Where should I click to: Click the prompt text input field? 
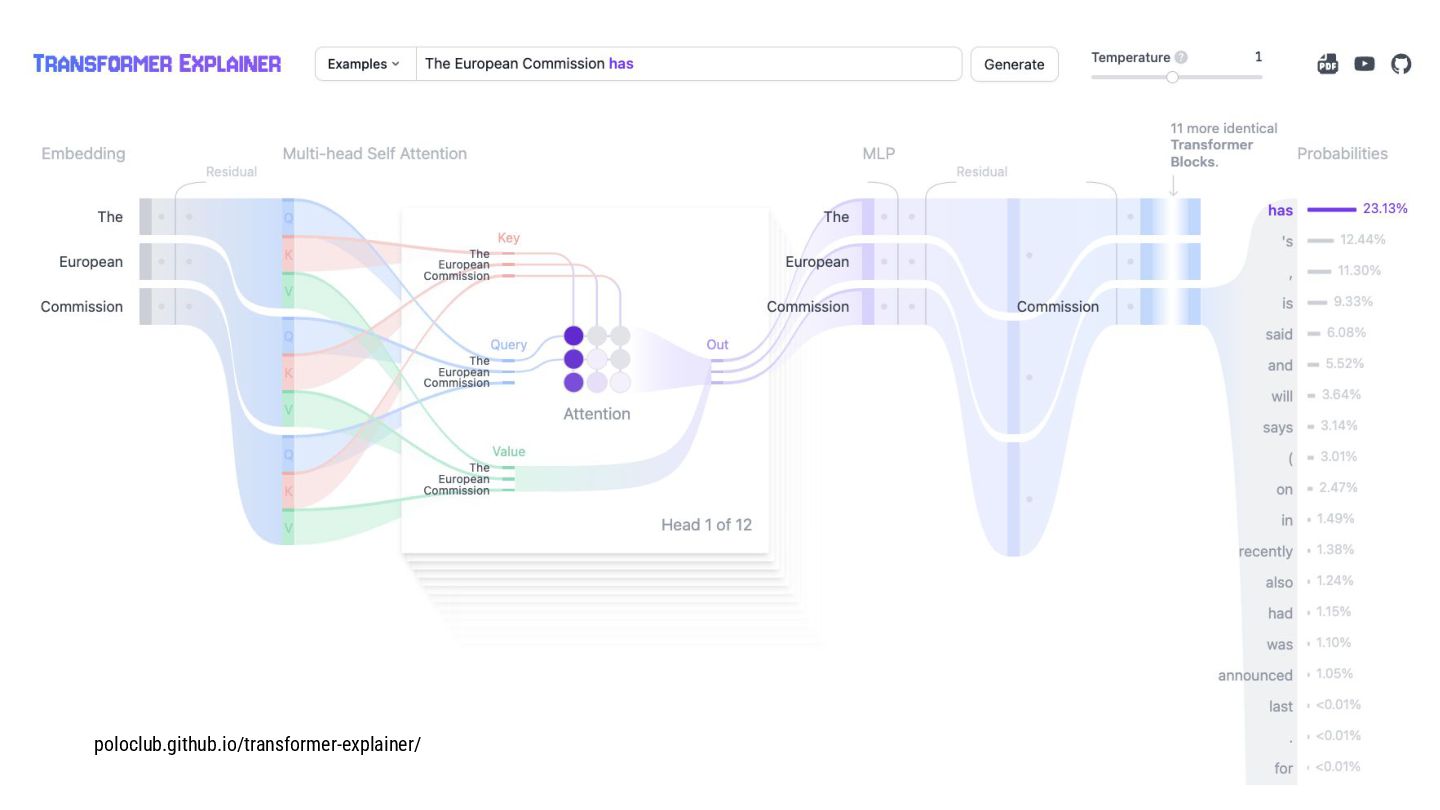[x=690, y=64]
